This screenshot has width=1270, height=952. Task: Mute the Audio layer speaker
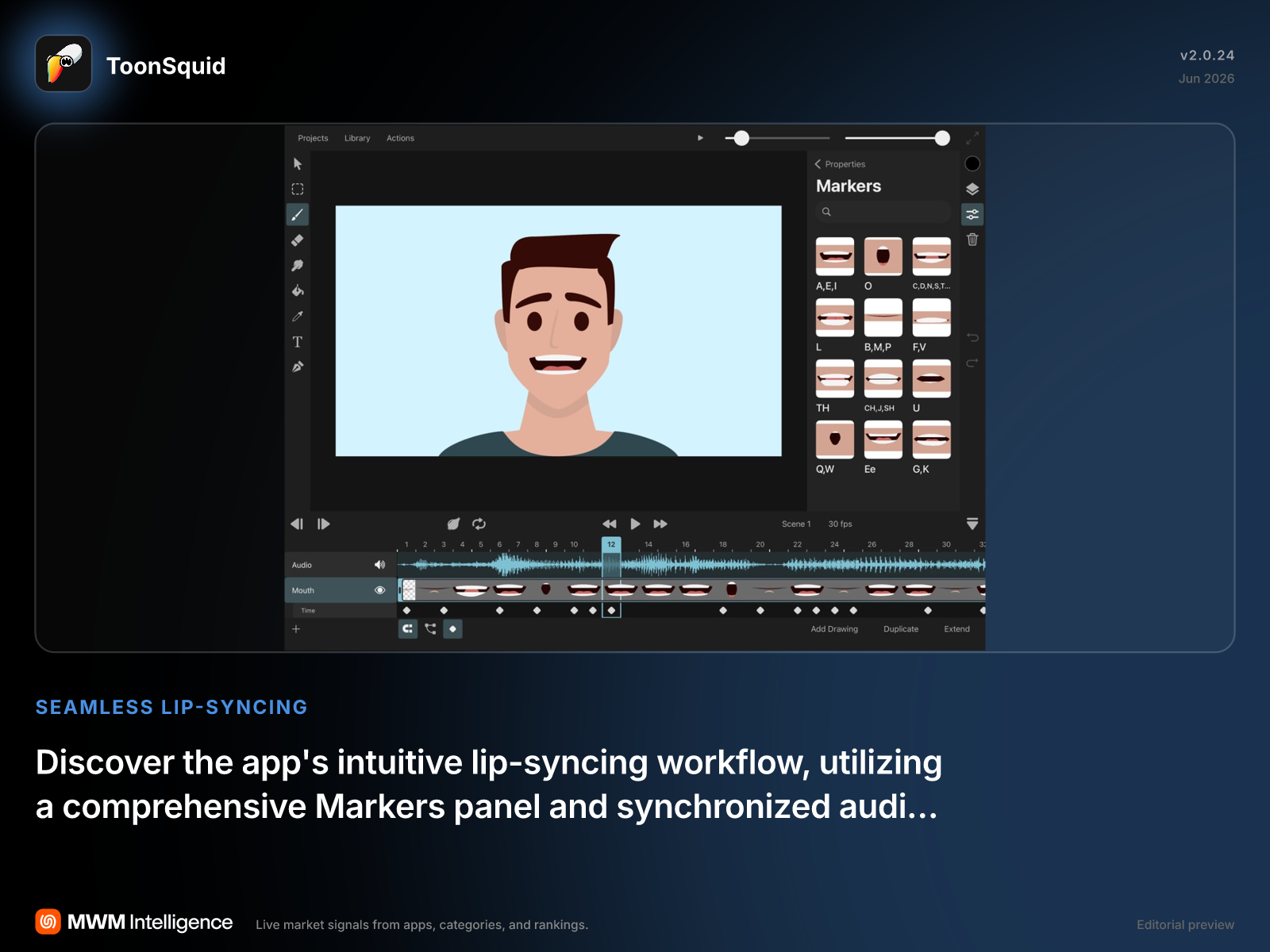coord(380,565)
